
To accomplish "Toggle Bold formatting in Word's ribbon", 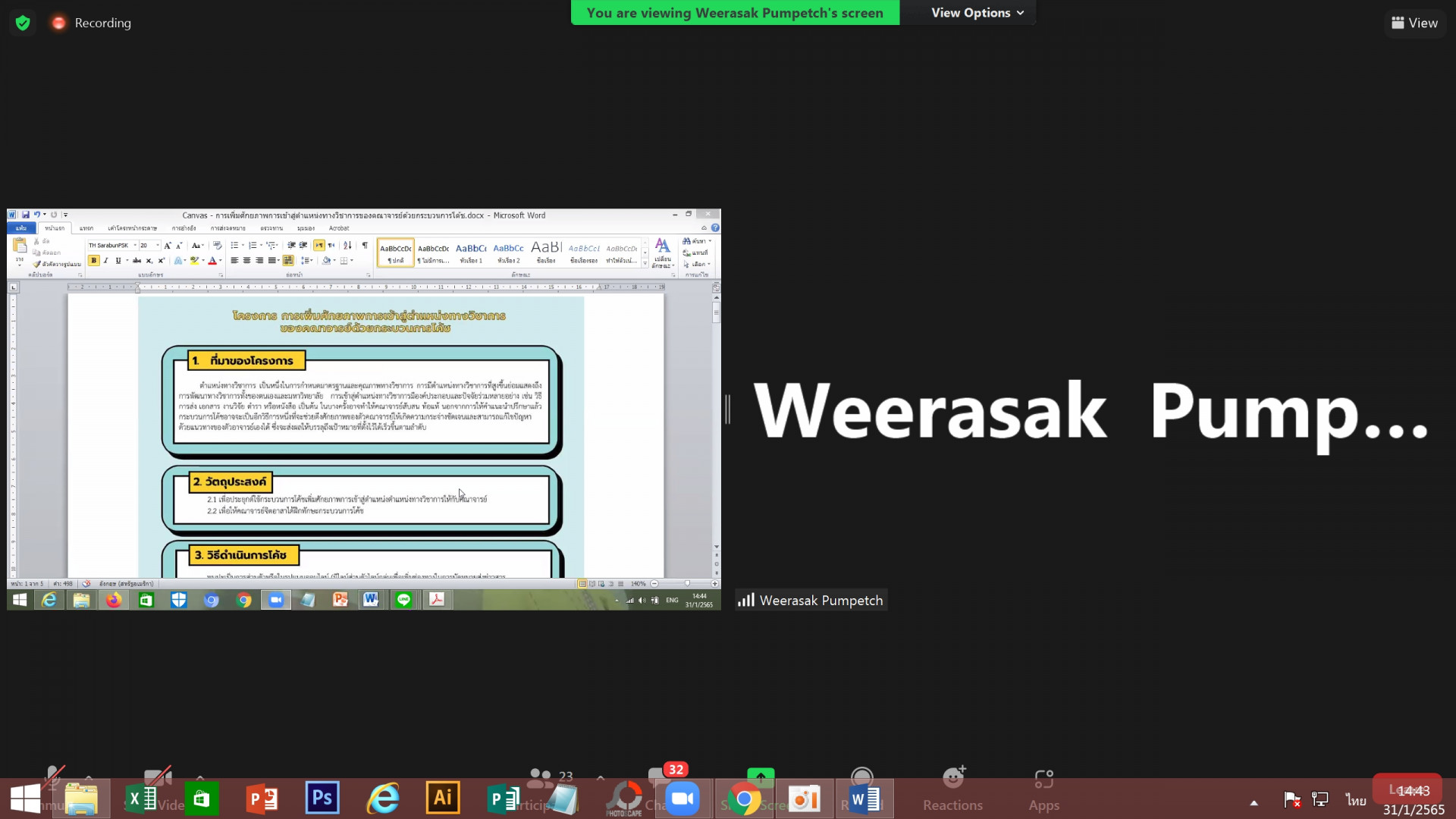I will pos(94,260).
